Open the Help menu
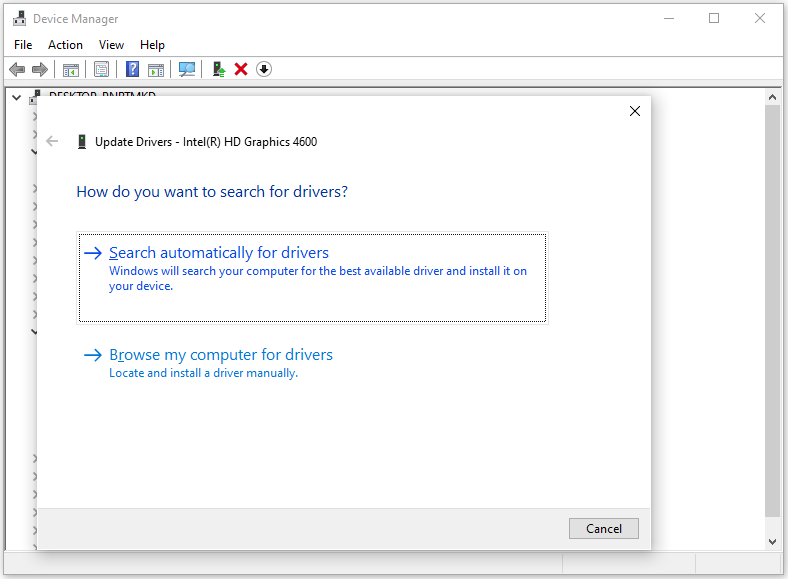 coord(152,45)
